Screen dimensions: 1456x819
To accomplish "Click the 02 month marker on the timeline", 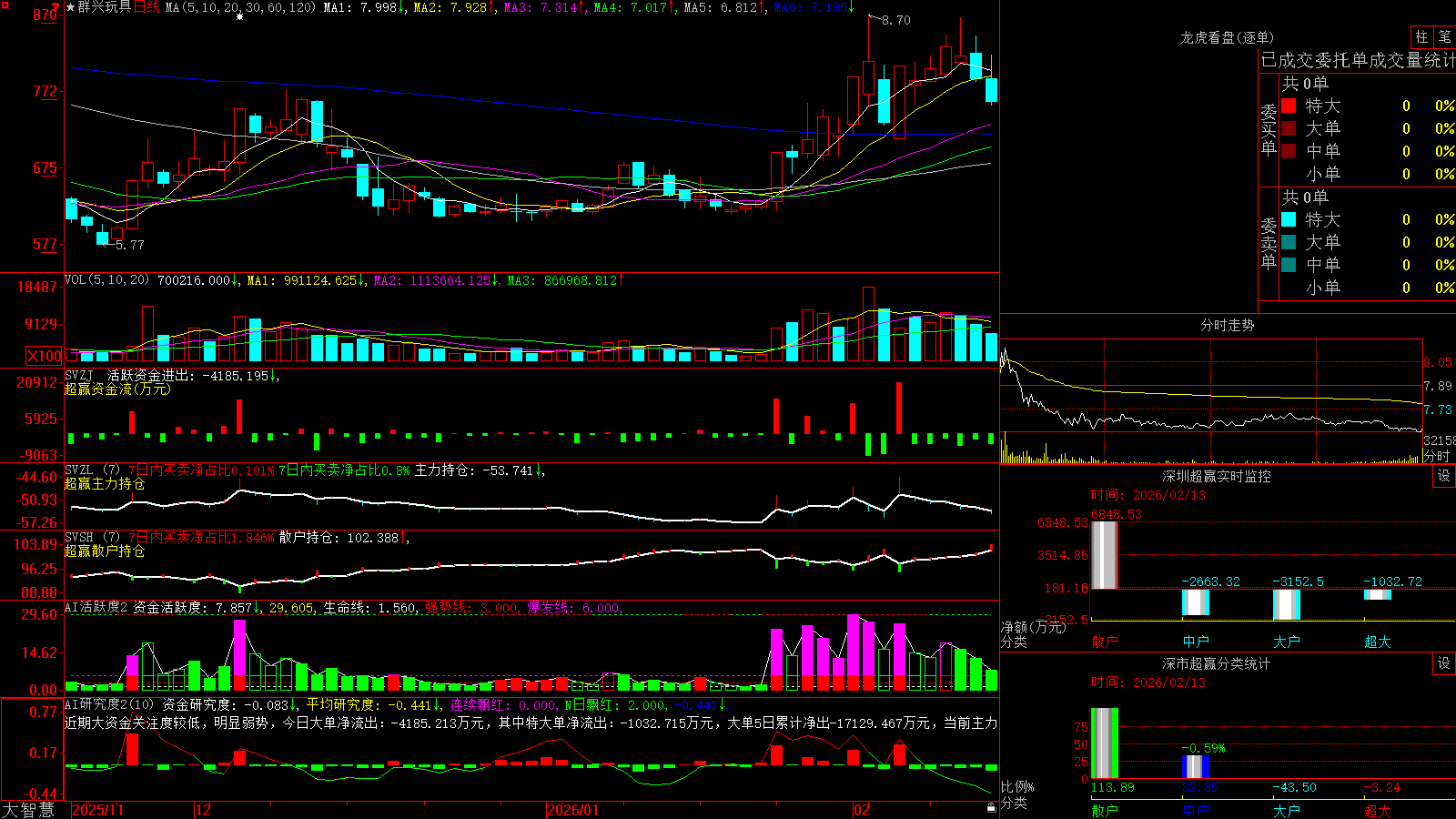I will (862, 810).
